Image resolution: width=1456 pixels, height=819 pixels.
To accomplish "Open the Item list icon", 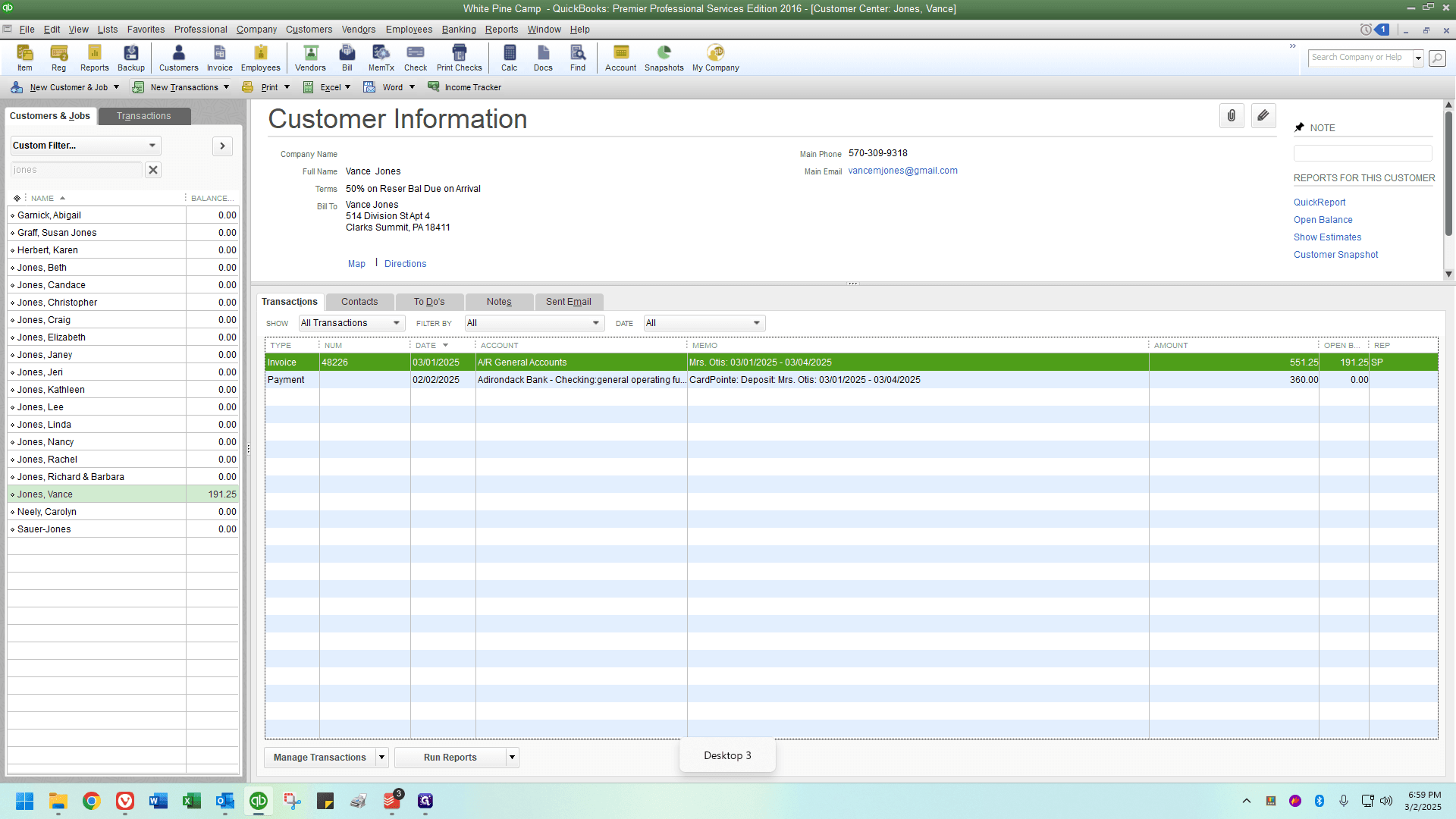I will click(x=25, y=58).
